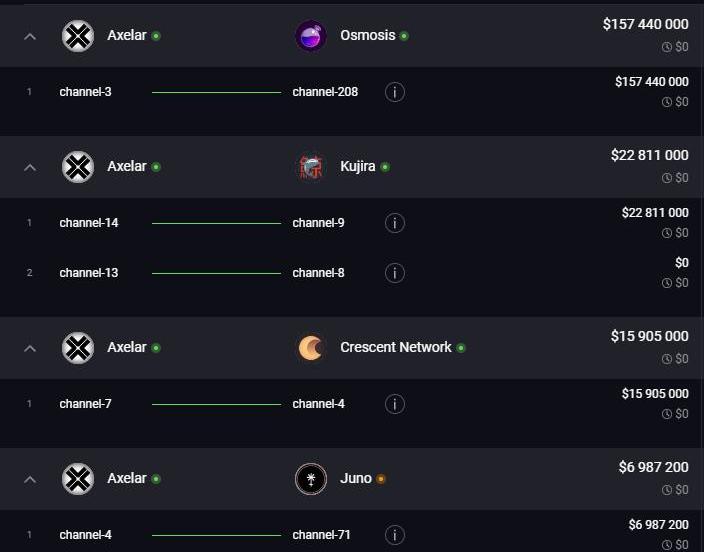
Task: Collapse the Axelar–Crescent Network channel group
Action: pyautogui.click(x=30, y=348)
